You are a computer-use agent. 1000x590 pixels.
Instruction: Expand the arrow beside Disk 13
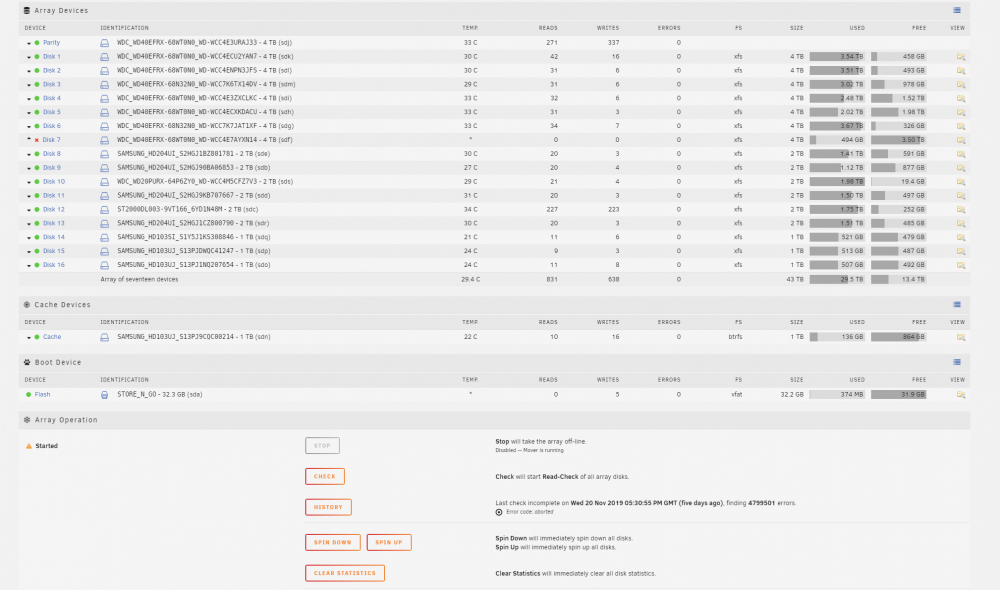coord(29,224)
